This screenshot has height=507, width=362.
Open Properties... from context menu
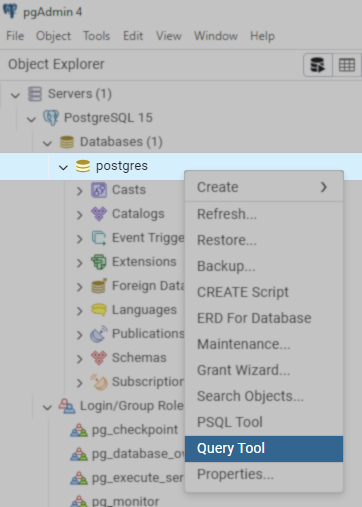[264, 474]
